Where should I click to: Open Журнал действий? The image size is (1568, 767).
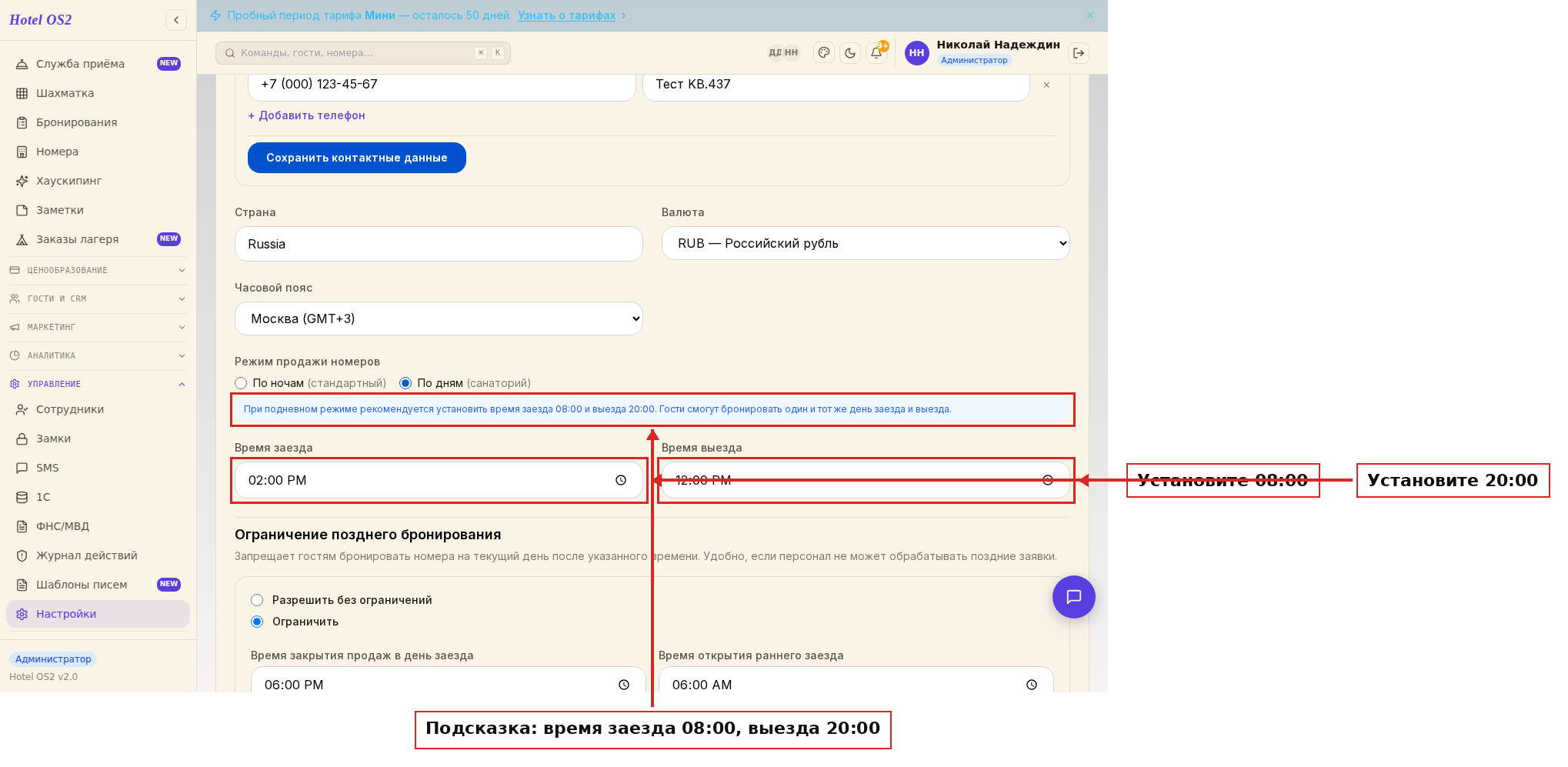click(x=98, y=555)
